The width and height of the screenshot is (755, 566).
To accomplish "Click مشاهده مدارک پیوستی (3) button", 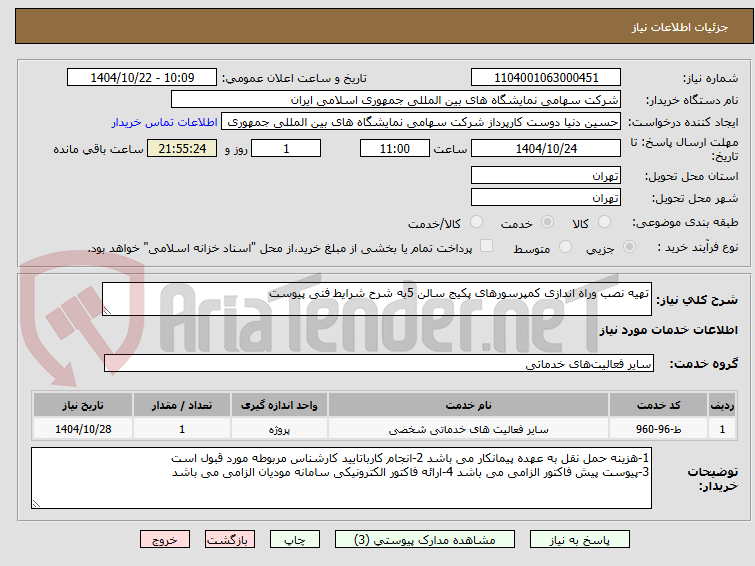I will pyautogui.click(x=425, y=540).
